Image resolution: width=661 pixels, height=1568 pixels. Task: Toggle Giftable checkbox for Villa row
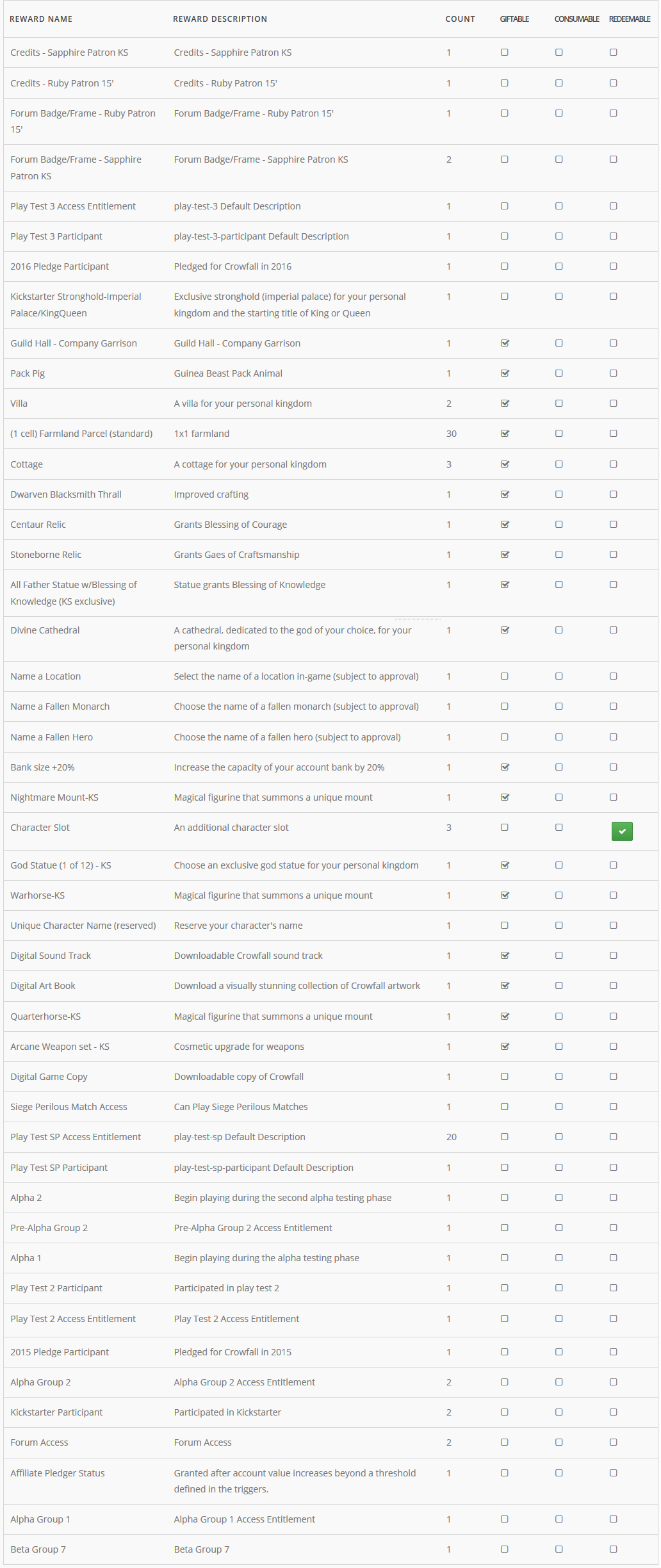pyautogui.click(x=505, y=403)
